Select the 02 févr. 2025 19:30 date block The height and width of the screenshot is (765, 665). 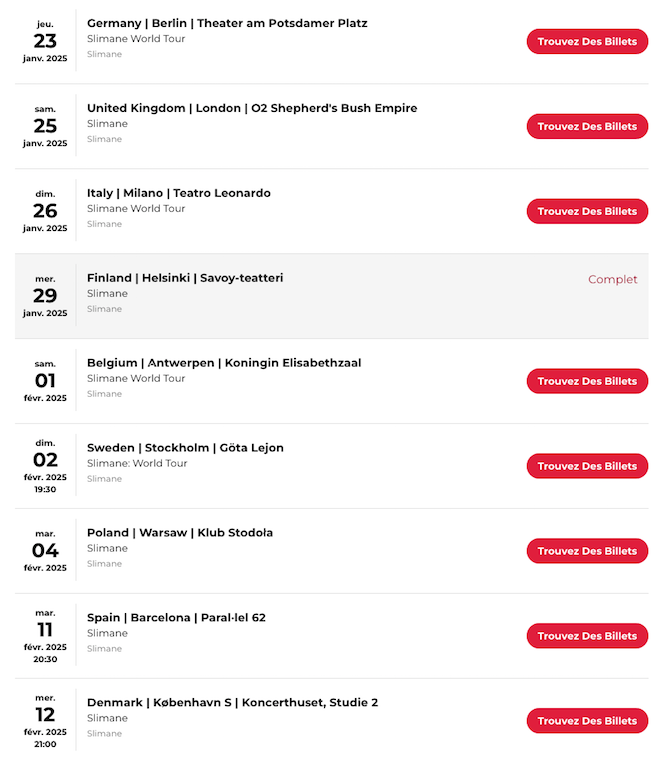point(45,465)
